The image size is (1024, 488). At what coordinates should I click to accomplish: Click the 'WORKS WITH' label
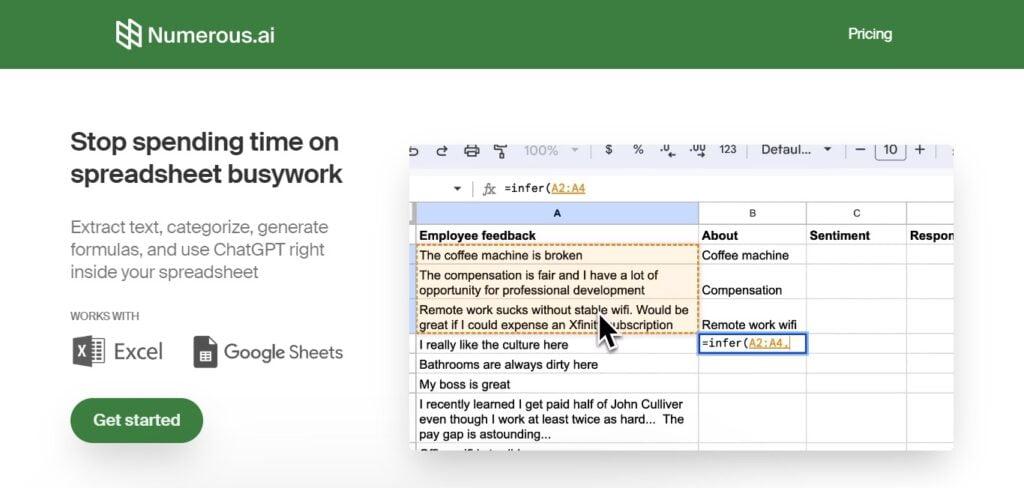coord(104,316)
